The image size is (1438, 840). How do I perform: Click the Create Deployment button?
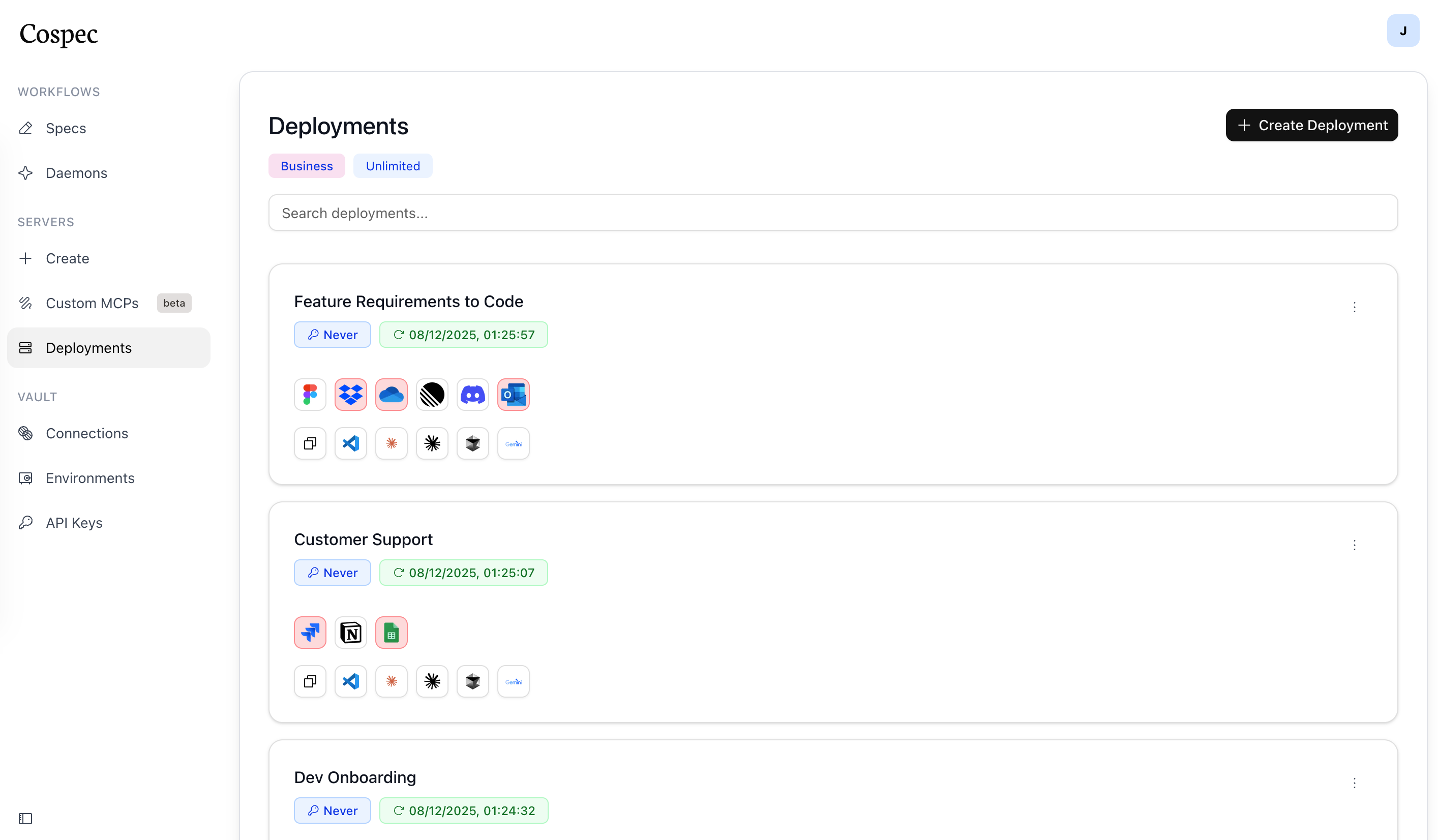[x=1311, y=125]
